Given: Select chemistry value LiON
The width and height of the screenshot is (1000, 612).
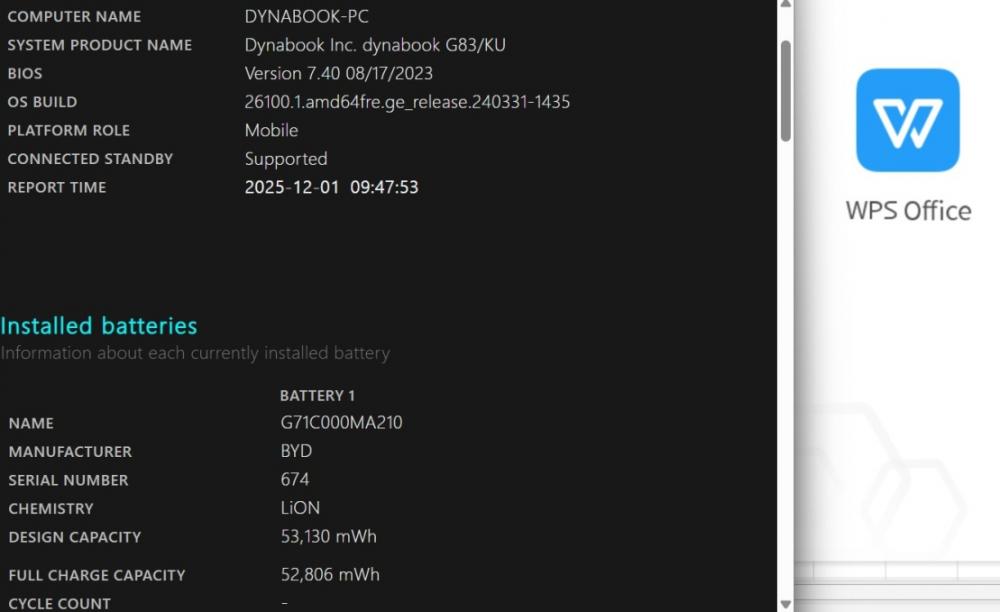Looking at the screenshot, I should (x=300, y=508).
